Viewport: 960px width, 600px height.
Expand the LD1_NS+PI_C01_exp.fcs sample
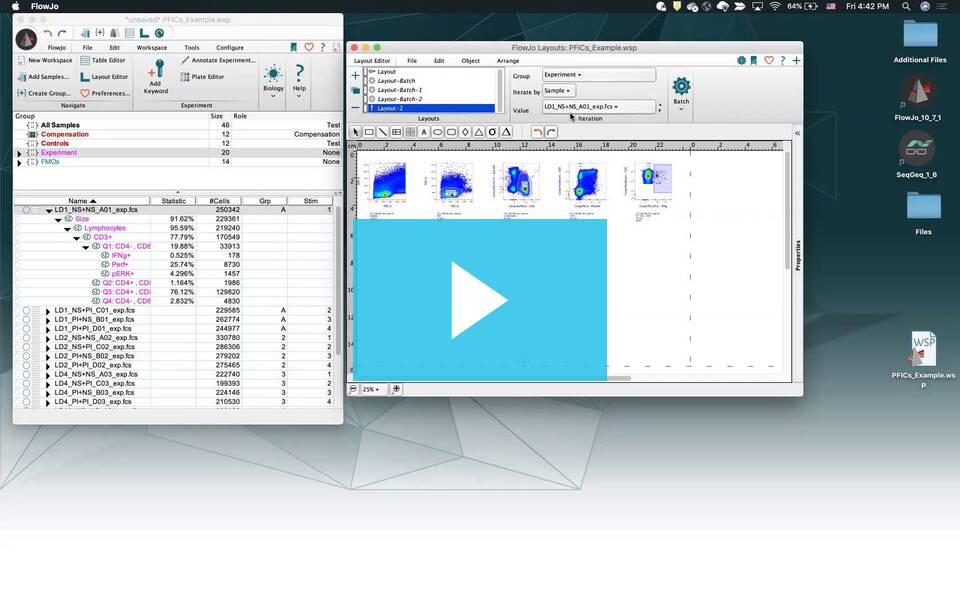coord(48,311)
